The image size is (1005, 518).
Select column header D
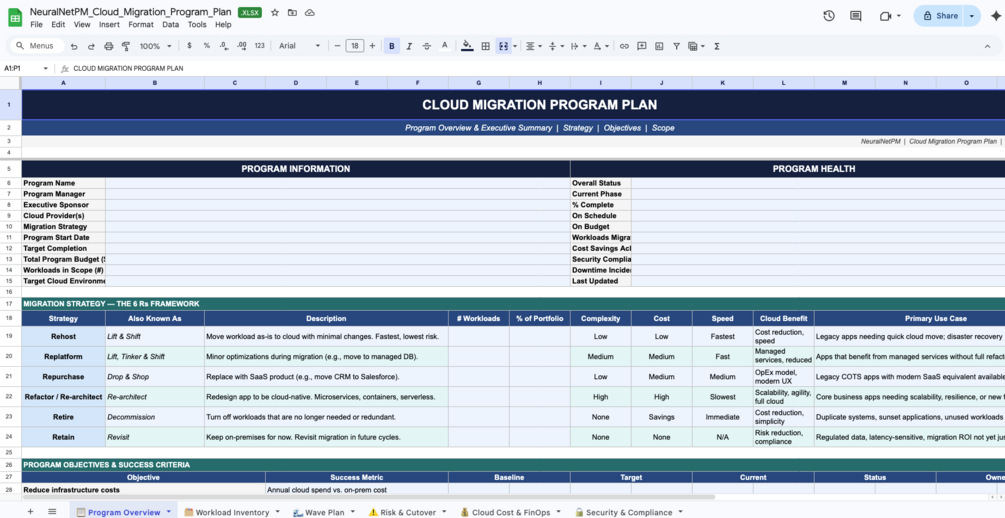(295, 83)
